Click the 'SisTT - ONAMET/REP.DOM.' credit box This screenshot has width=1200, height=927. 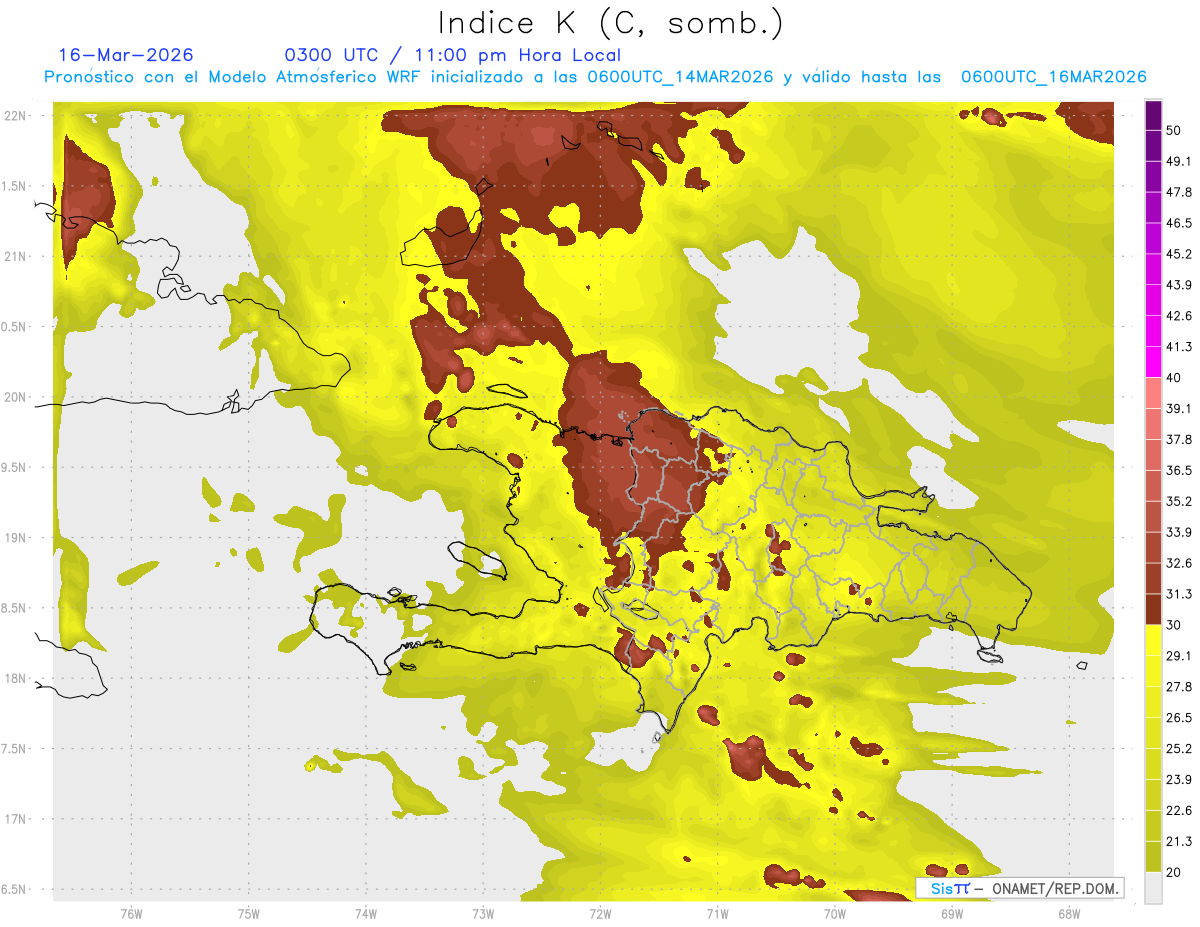click(x=1020, y=888)
